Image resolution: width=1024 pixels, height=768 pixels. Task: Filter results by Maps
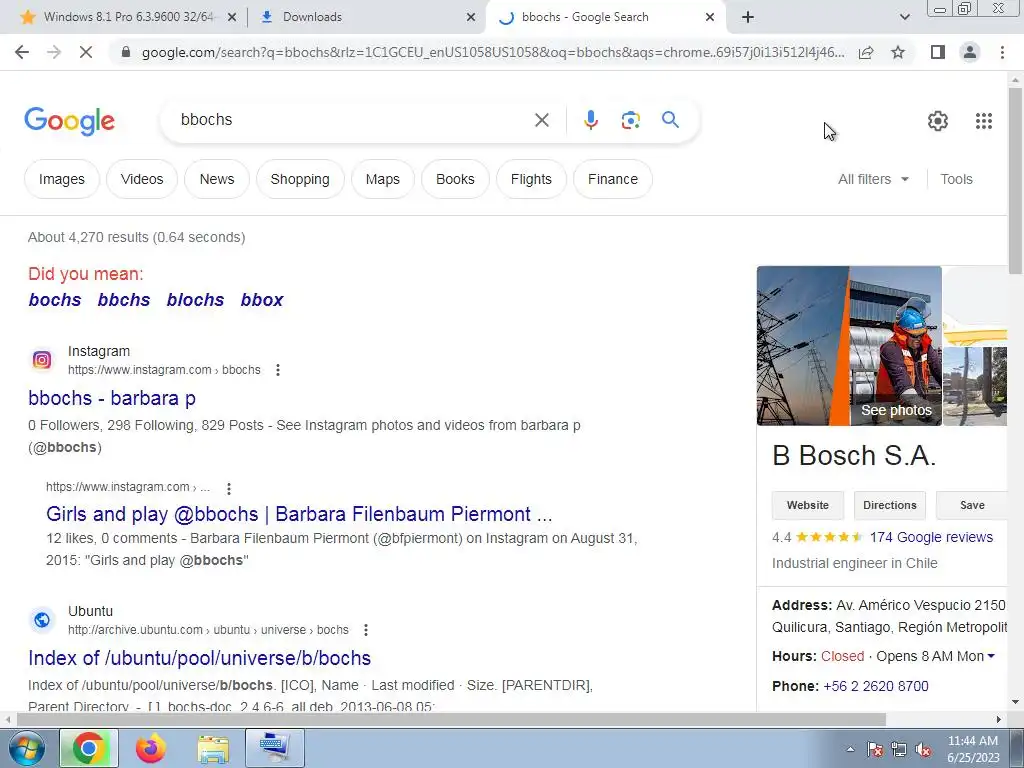tap(383, 179)
